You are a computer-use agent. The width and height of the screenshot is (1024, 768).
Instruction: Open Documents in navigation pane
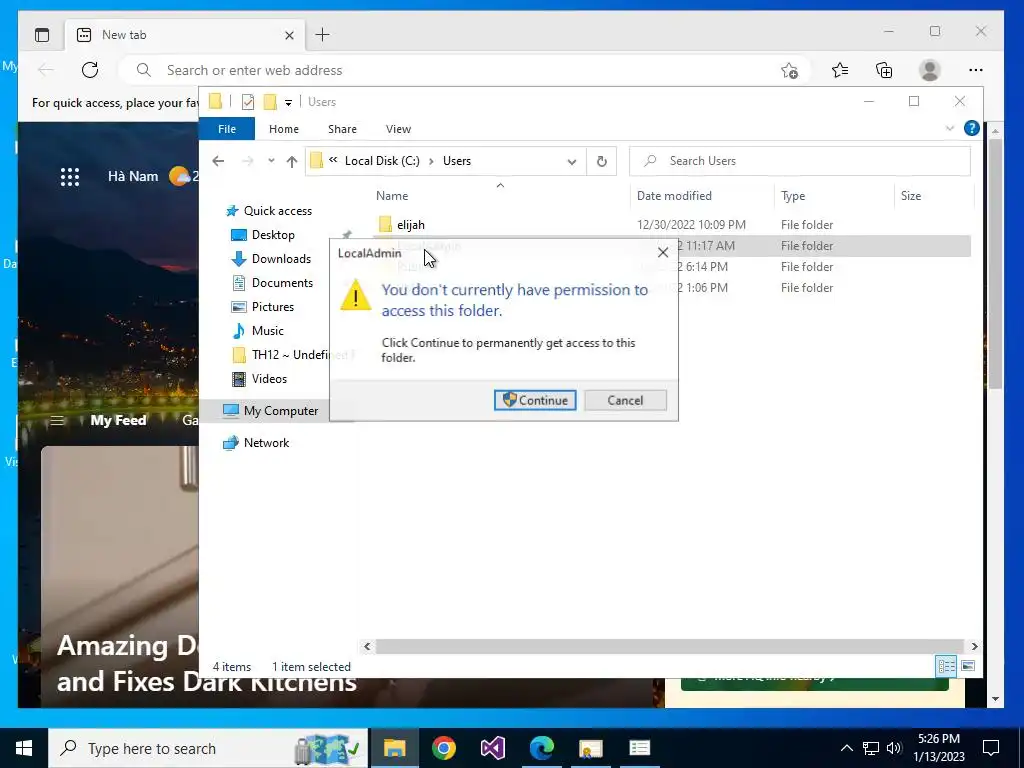pyautogui.click(x=282, y=283)
